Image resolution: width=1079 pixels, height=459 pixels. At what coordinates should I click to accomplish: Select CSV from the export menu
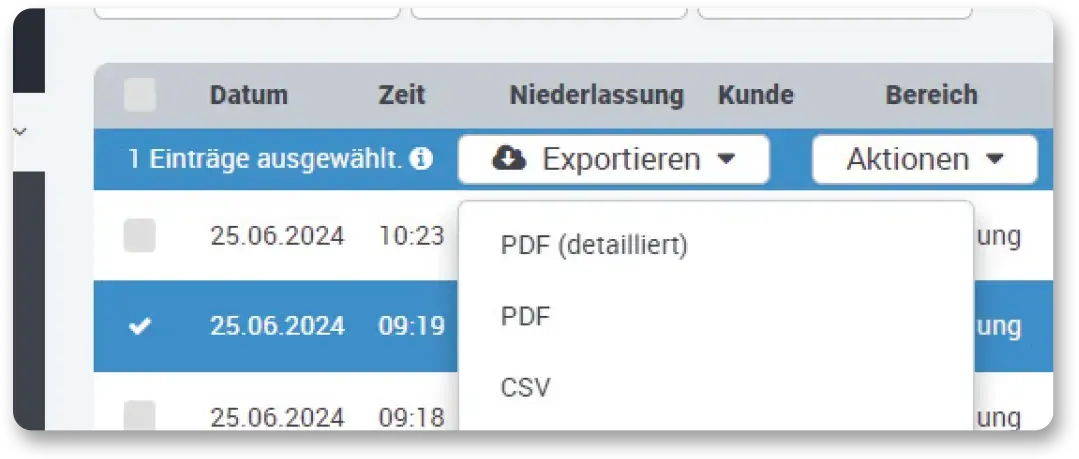(526, 387)
